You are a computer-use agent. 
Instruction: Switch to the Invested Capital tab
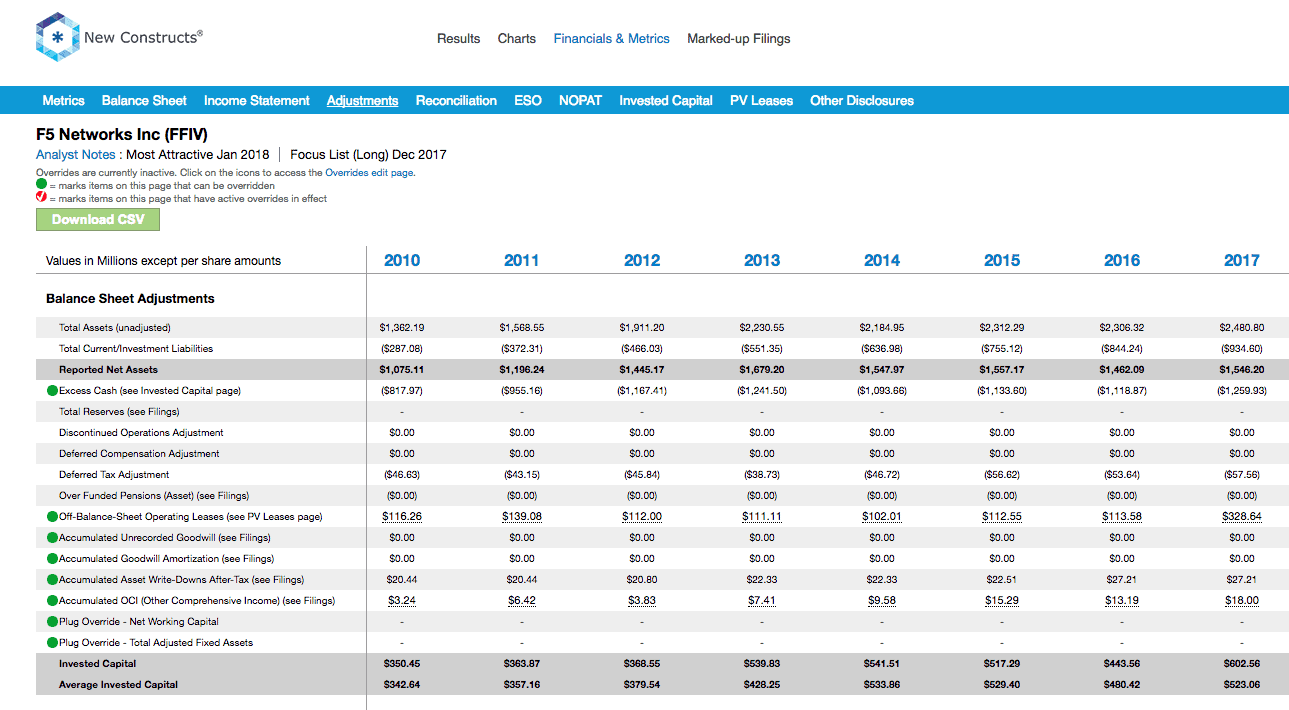[666, 101]
